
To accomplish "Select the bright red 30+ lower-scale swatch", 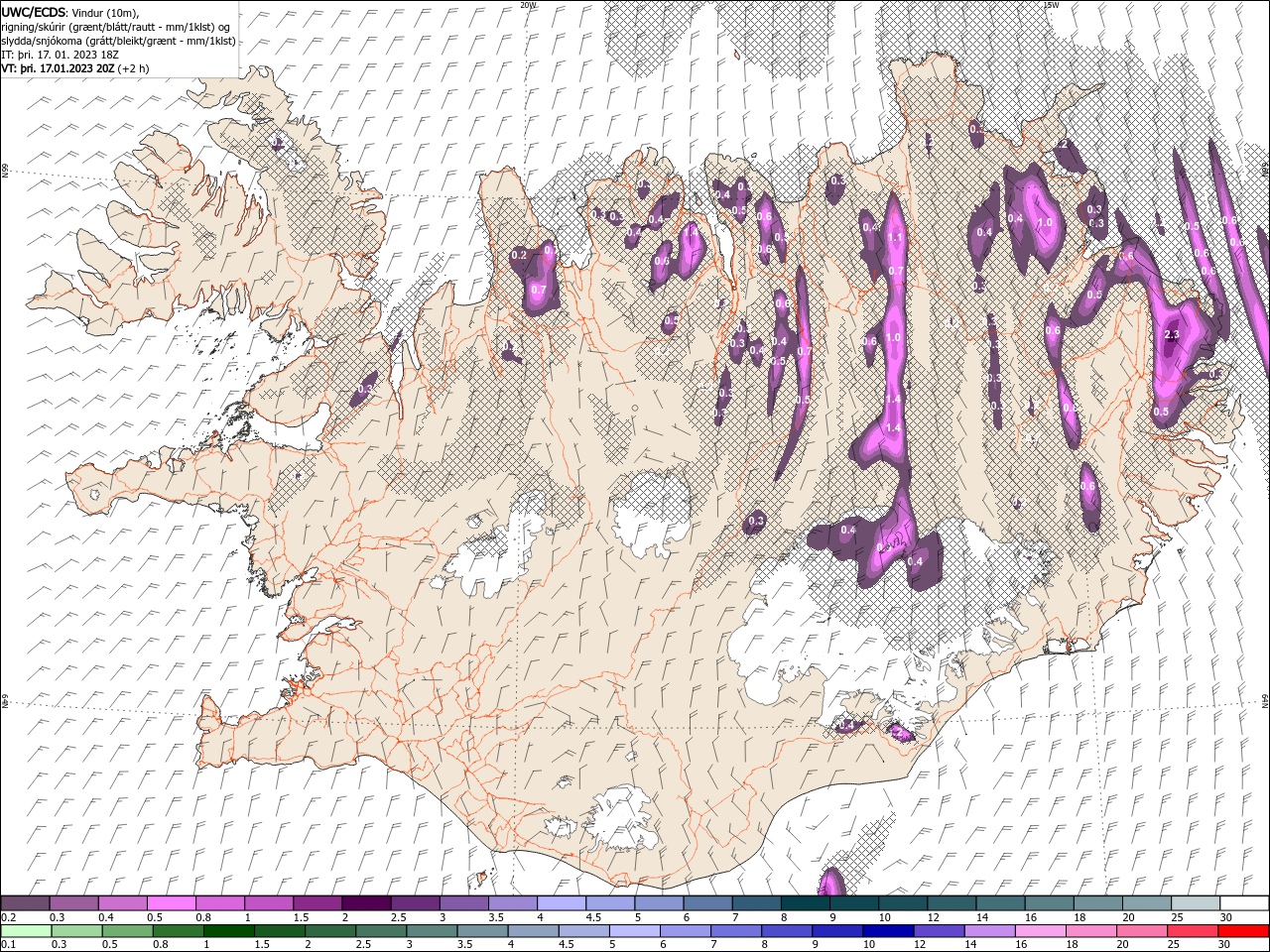I will [x=1244, y=931].
